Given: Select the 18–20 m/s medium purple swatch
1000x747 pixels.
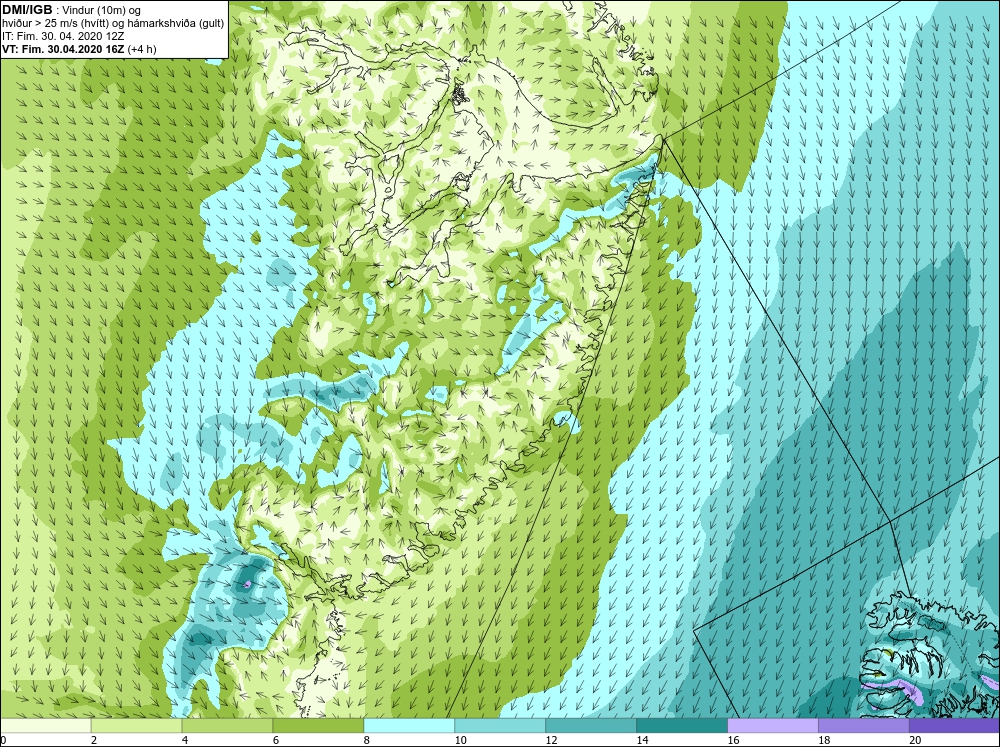Looking at the screenshot, I should (x=864, y=725).
